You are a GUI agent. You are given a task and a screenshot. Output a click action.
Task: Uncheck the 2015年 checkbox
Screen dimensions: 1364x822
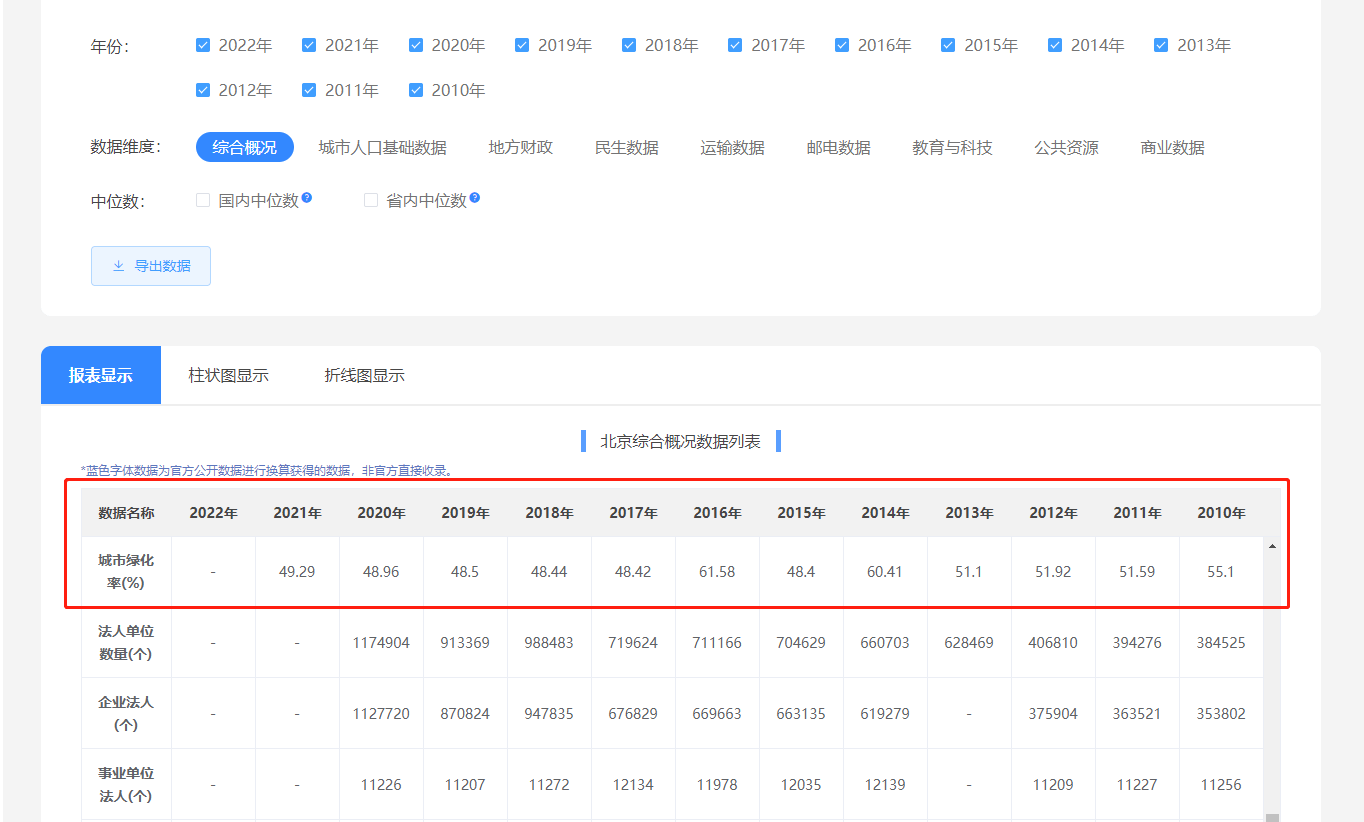pyautogui.click(x=948, y=45)
